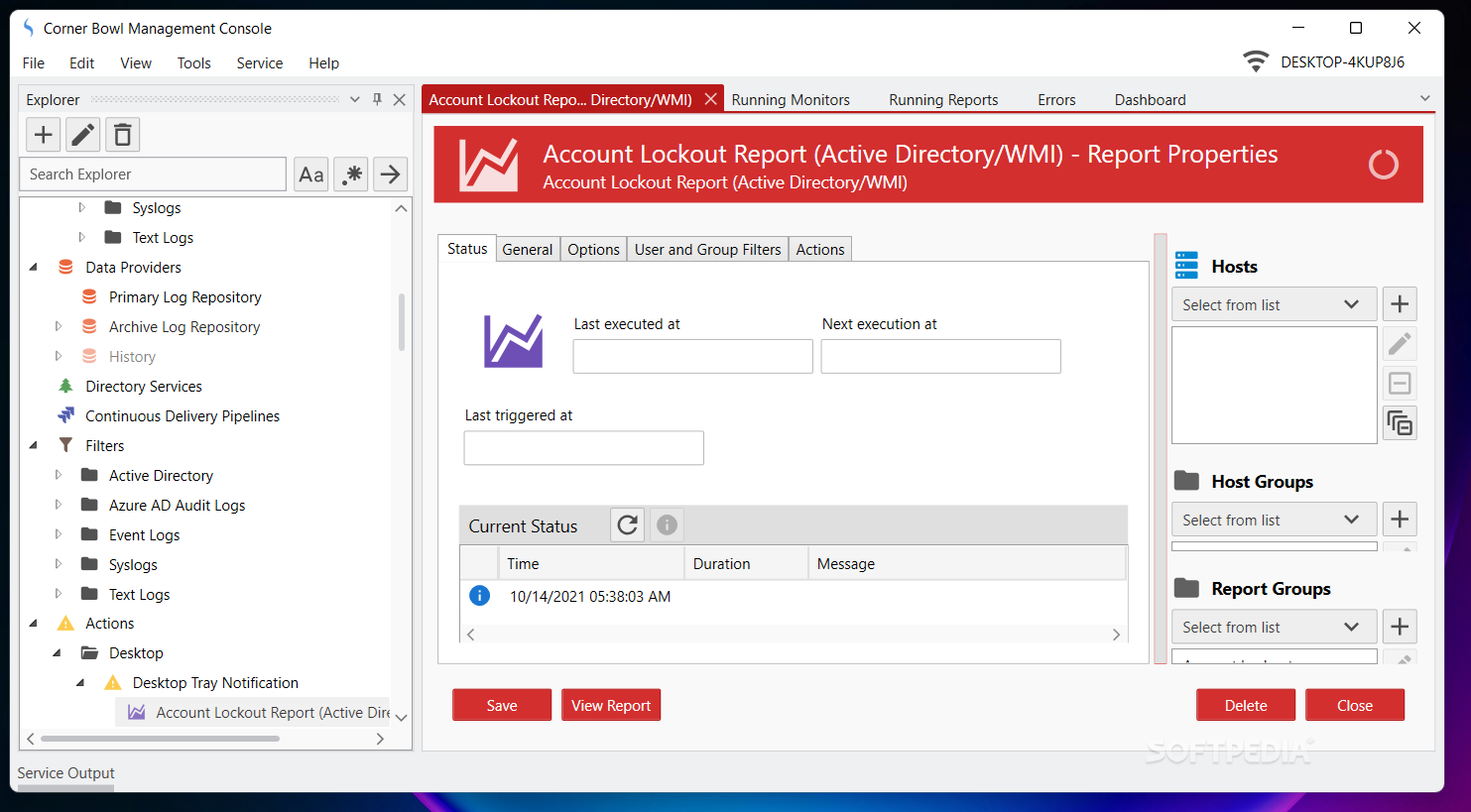Open the Report Groups Select from list dropdown
1471x812 pixels.
point(1274,627)
